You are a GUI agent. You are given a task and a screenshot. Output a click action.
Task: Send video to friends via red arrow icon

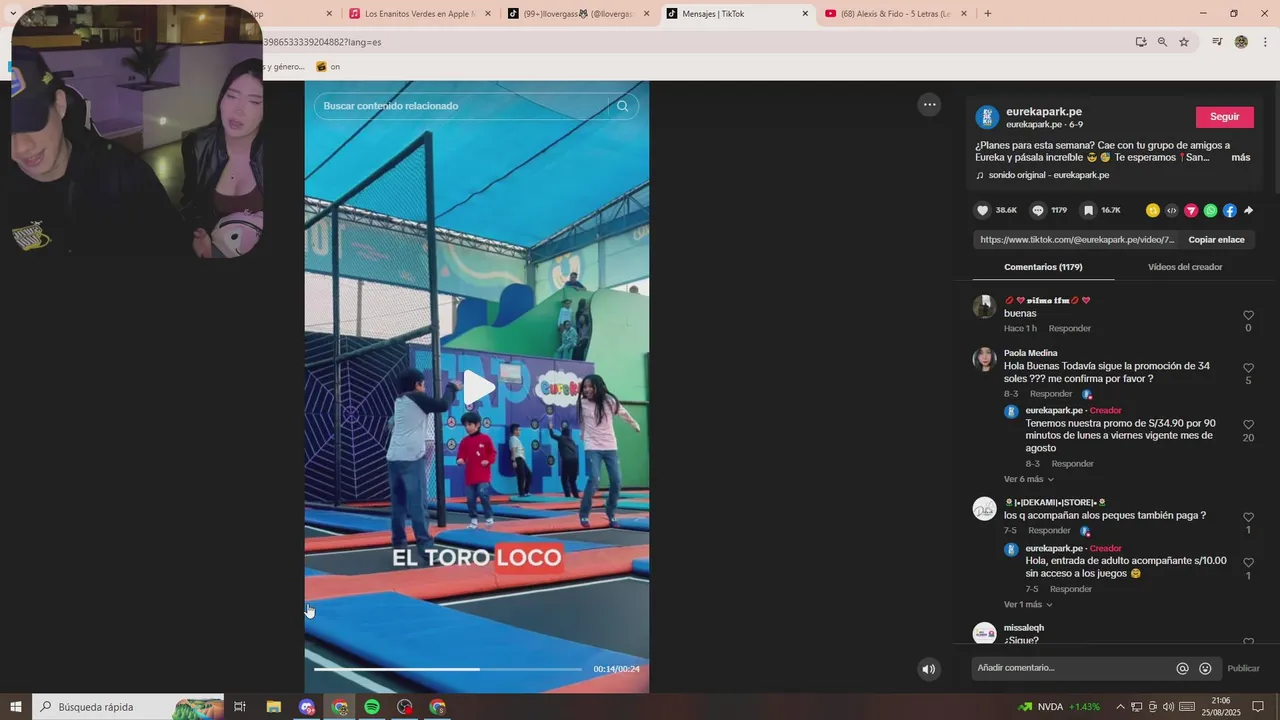[1191, 210]
